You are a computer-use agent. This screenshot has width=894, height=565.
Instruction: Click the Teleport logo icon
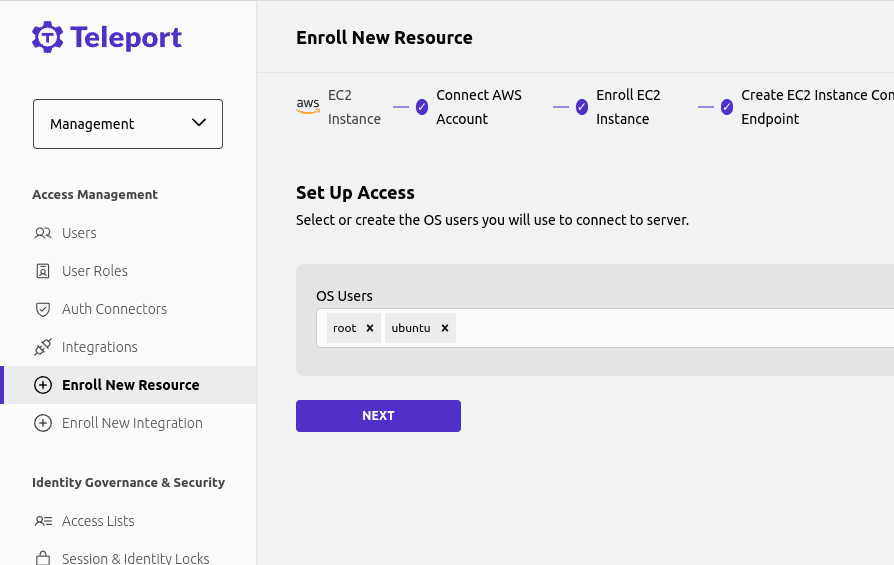pos(47,37)
